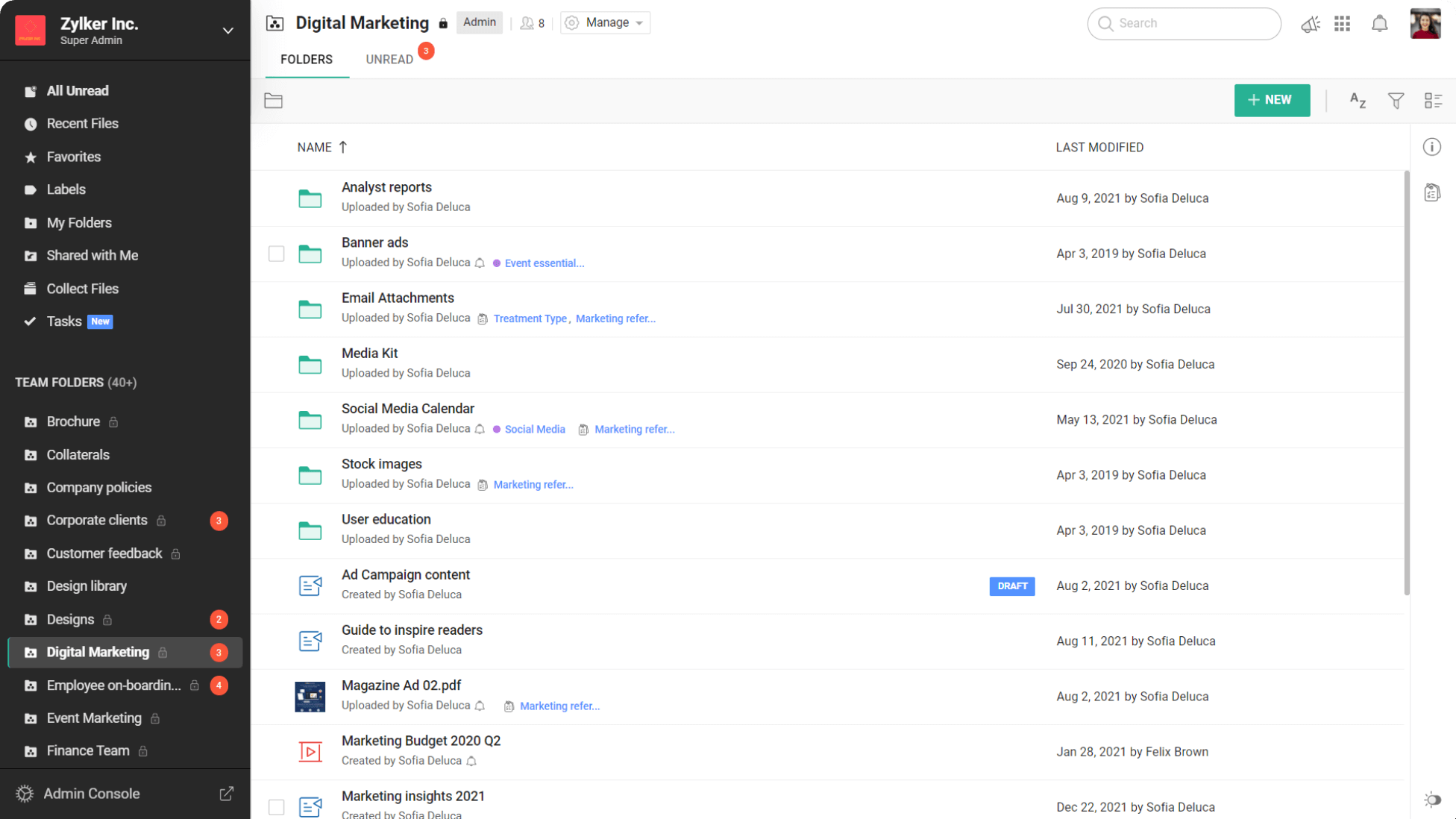Open Admin Console external link icon
This screenshot has width=1456, height=819.
(226, 794)
